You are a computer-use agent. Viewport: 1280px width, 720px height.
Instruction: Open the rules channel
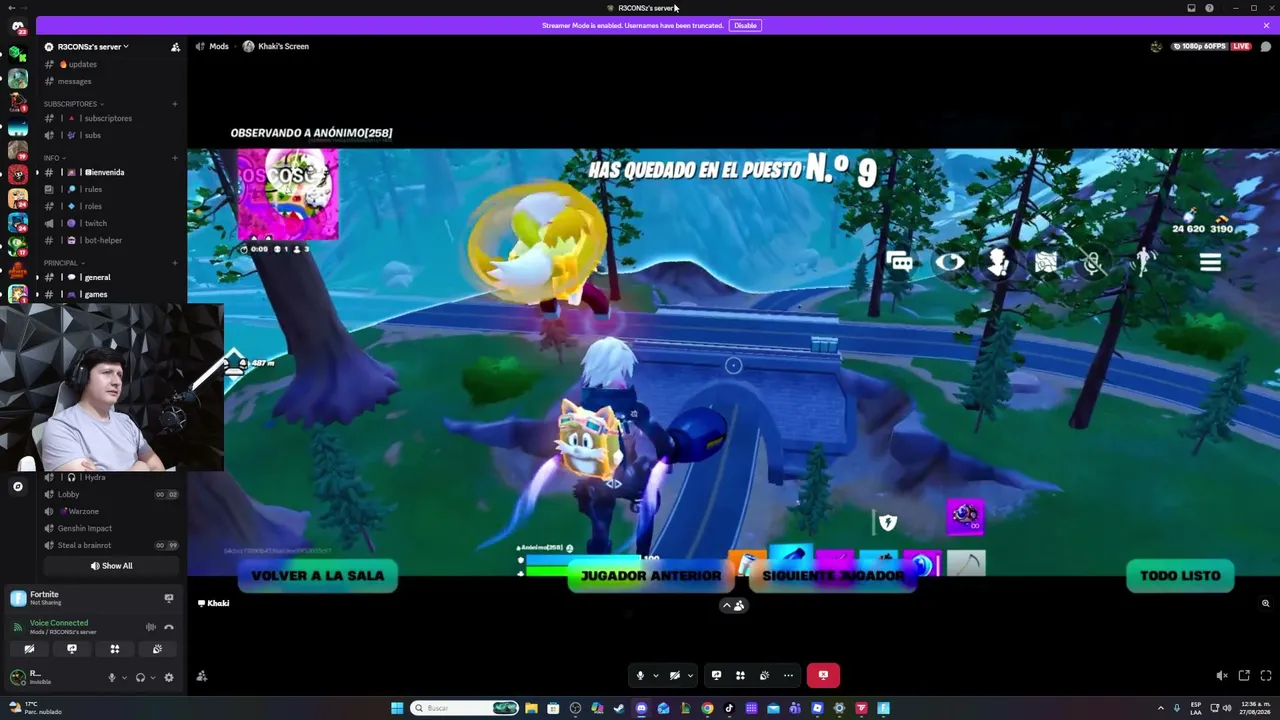point(112,189)
